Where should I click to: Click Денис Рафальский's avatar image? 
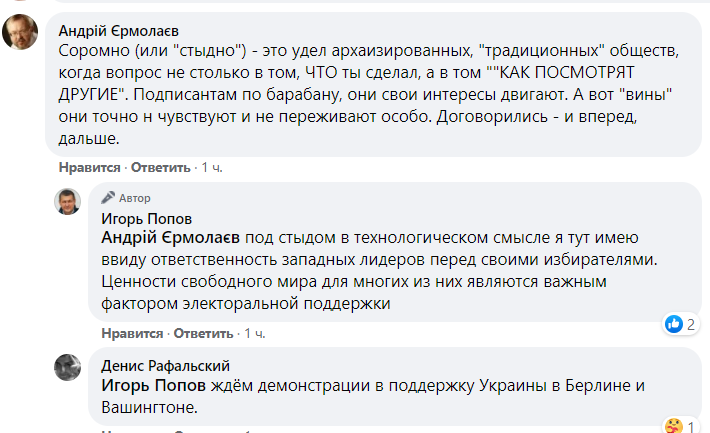pos(68,367)
